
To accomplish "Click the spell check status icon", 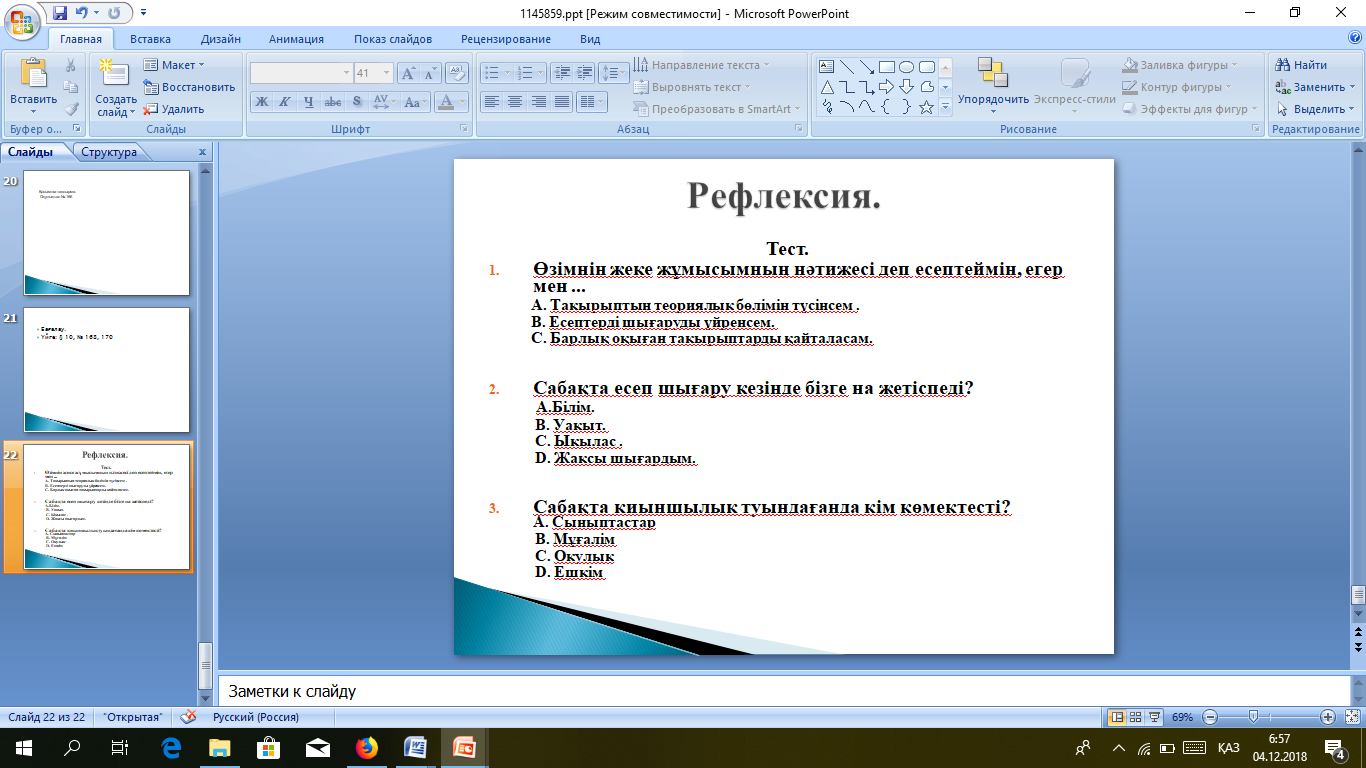I will click(187, 717).
